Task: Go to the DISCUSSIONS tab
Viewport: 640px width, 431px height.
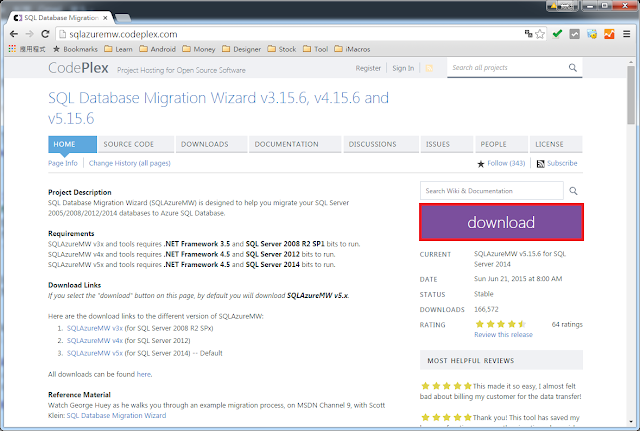Action: pyautogui.click(x=381, y=144)
